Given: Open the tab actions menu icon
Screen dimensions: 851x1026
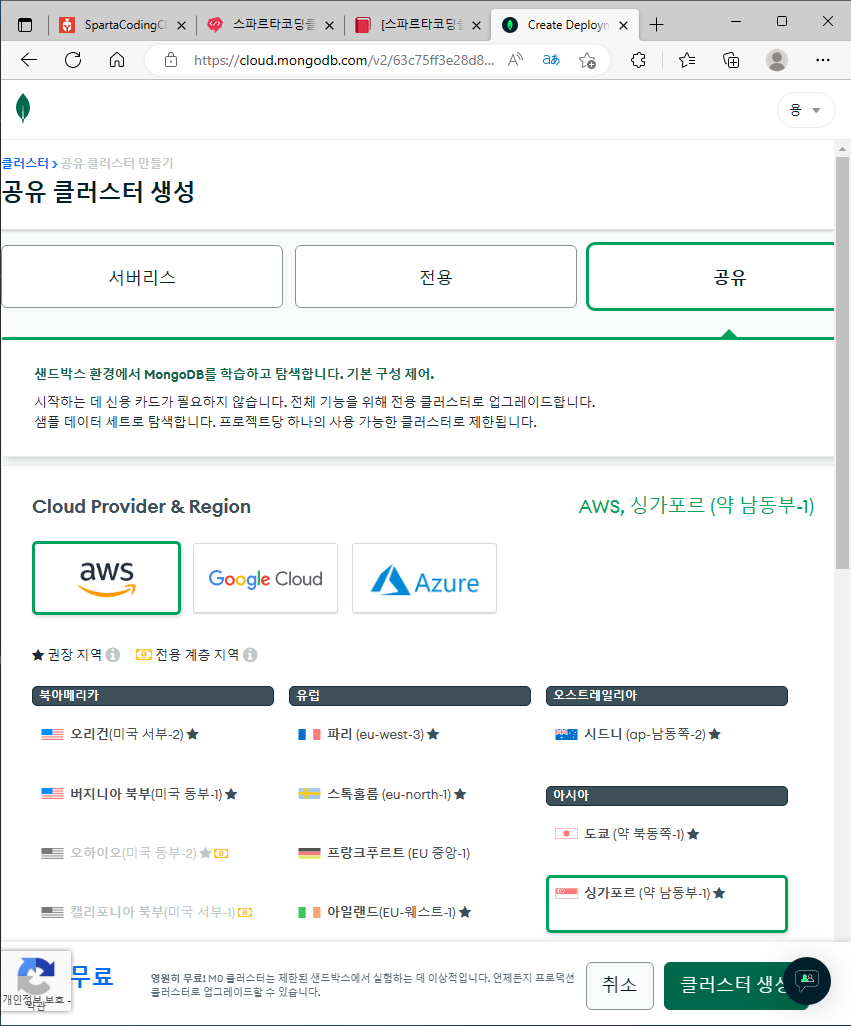Looking at the screenshot, I should coord(25,25).
